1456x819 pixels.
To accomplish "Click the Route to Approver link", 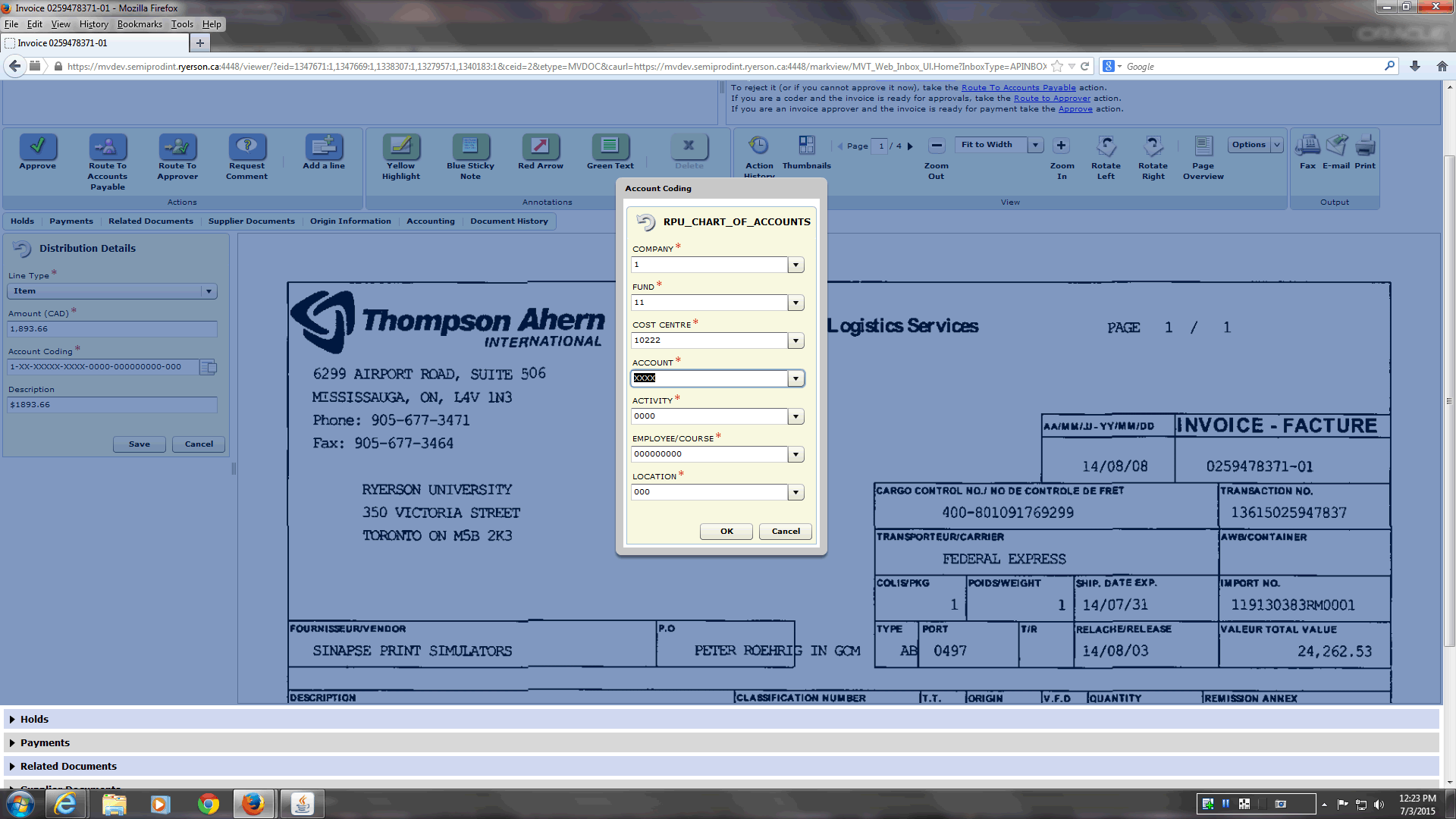I will click(x=1052, y=99).
